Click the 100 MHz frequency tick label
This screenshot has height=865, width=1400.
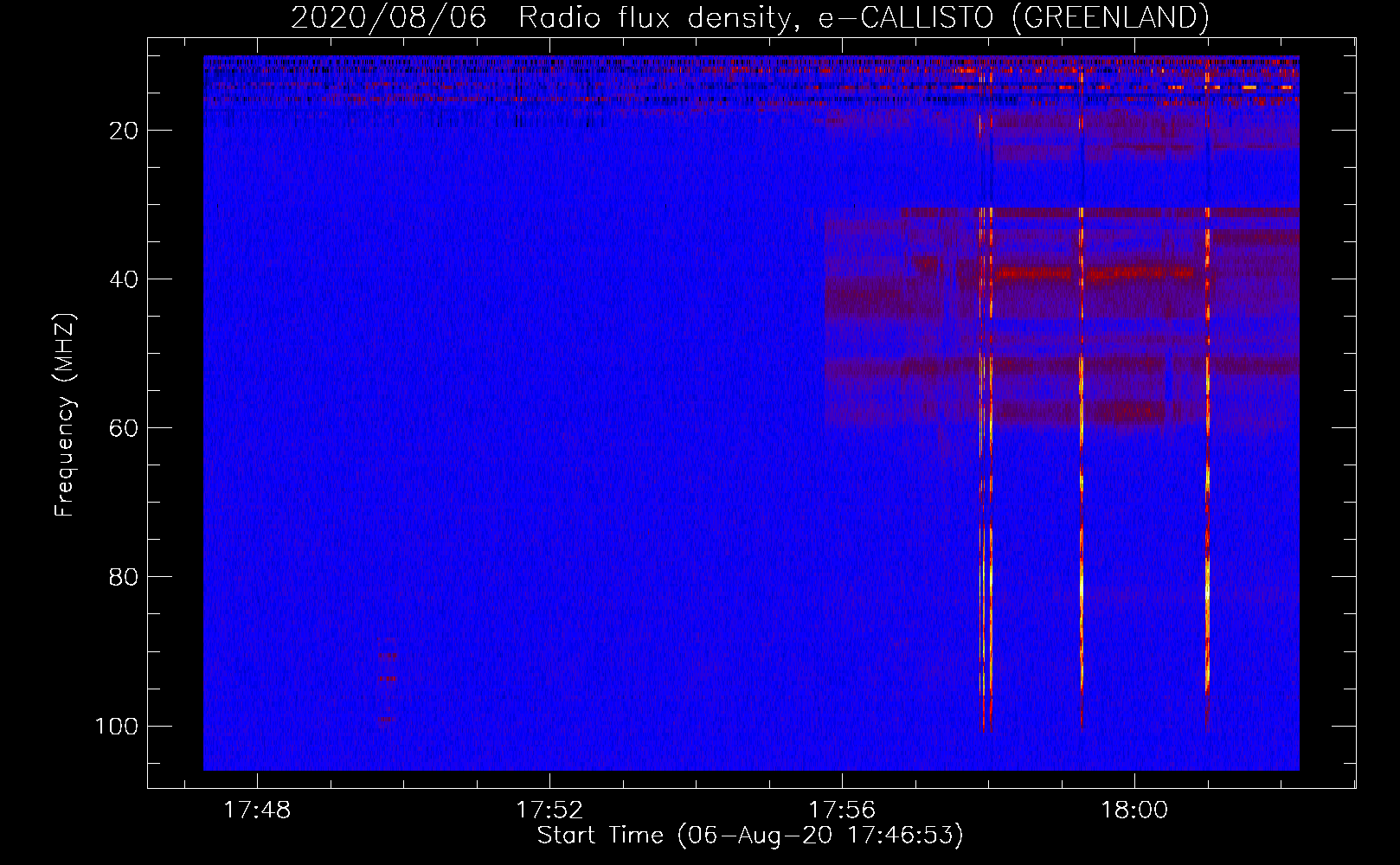click(117, 726)
